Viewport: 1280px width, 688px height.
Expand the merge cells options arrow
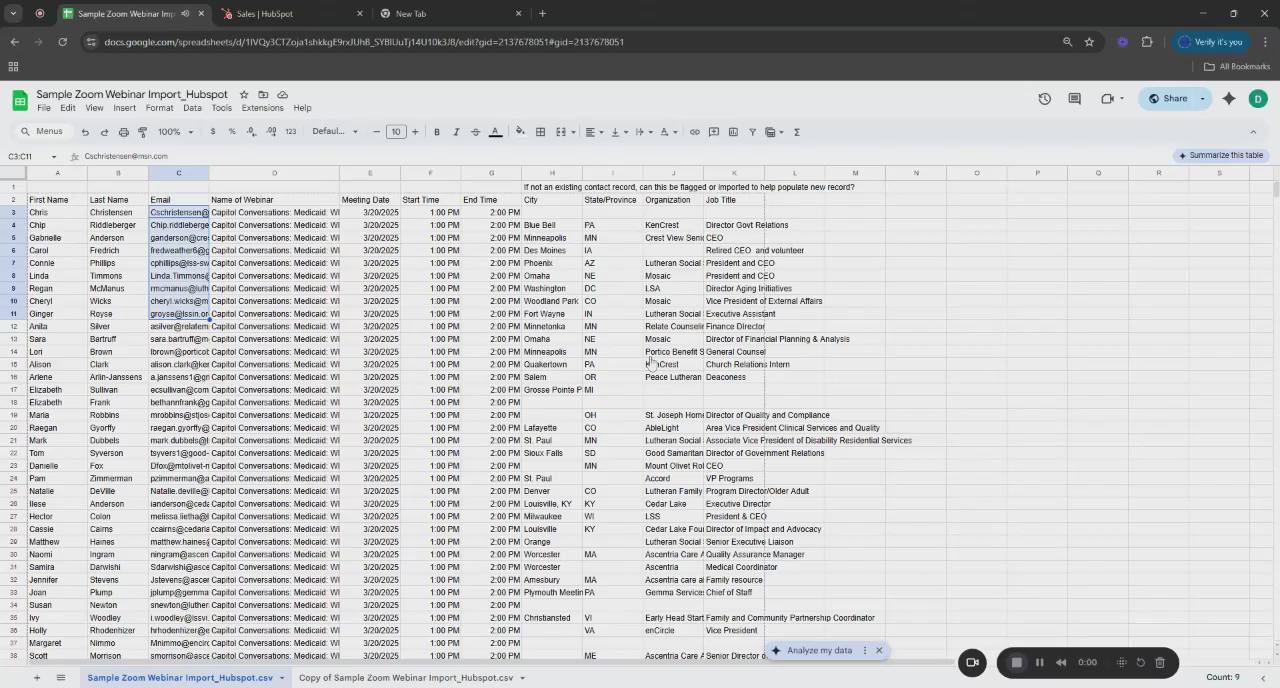[573, 132]
